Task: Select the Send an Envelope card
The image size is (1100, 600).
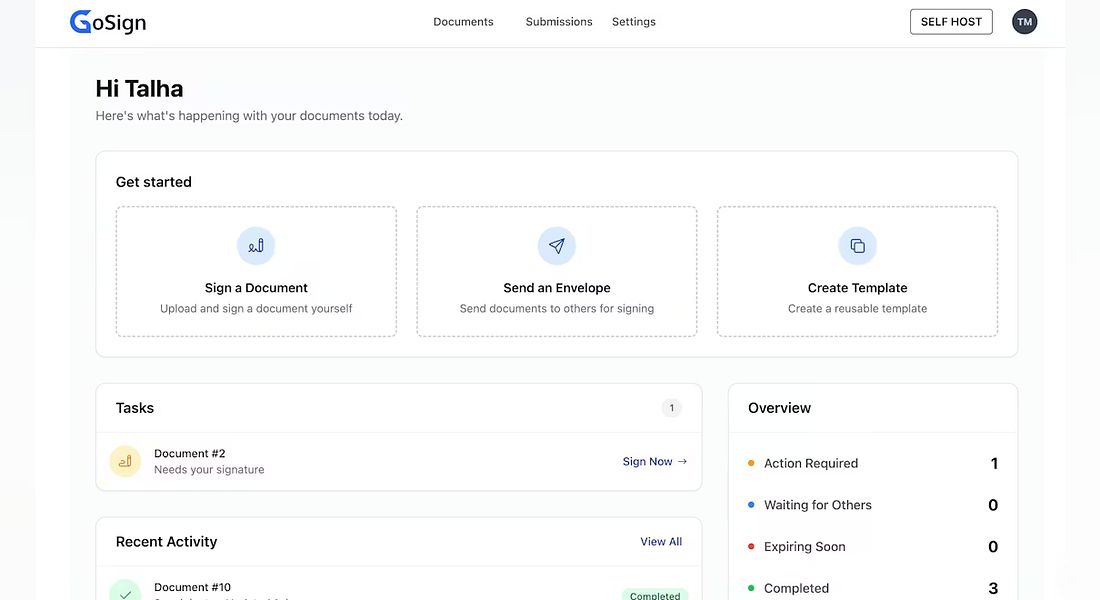Action: click(556, 272)
